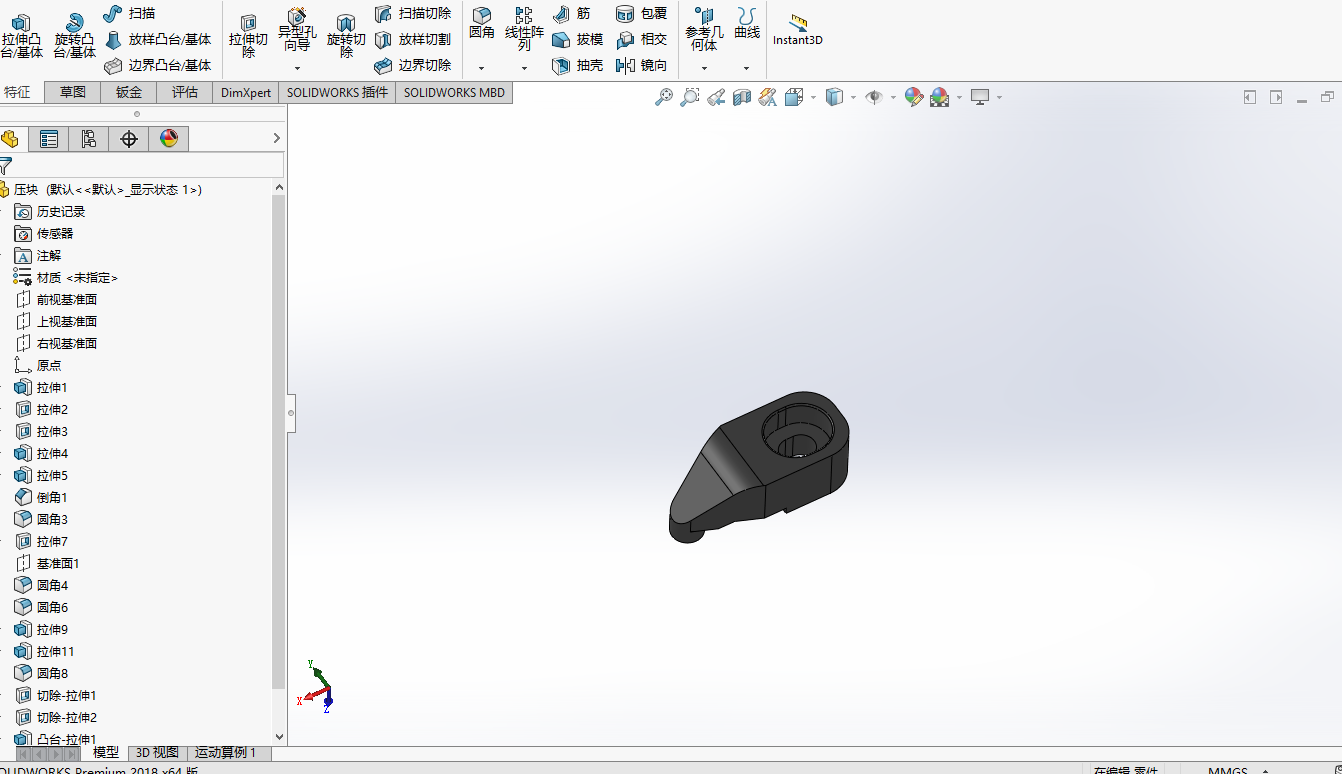The image size is (1342, 774).
Task: Select the 圆角 fillet tool
Action: pos(482,24)
